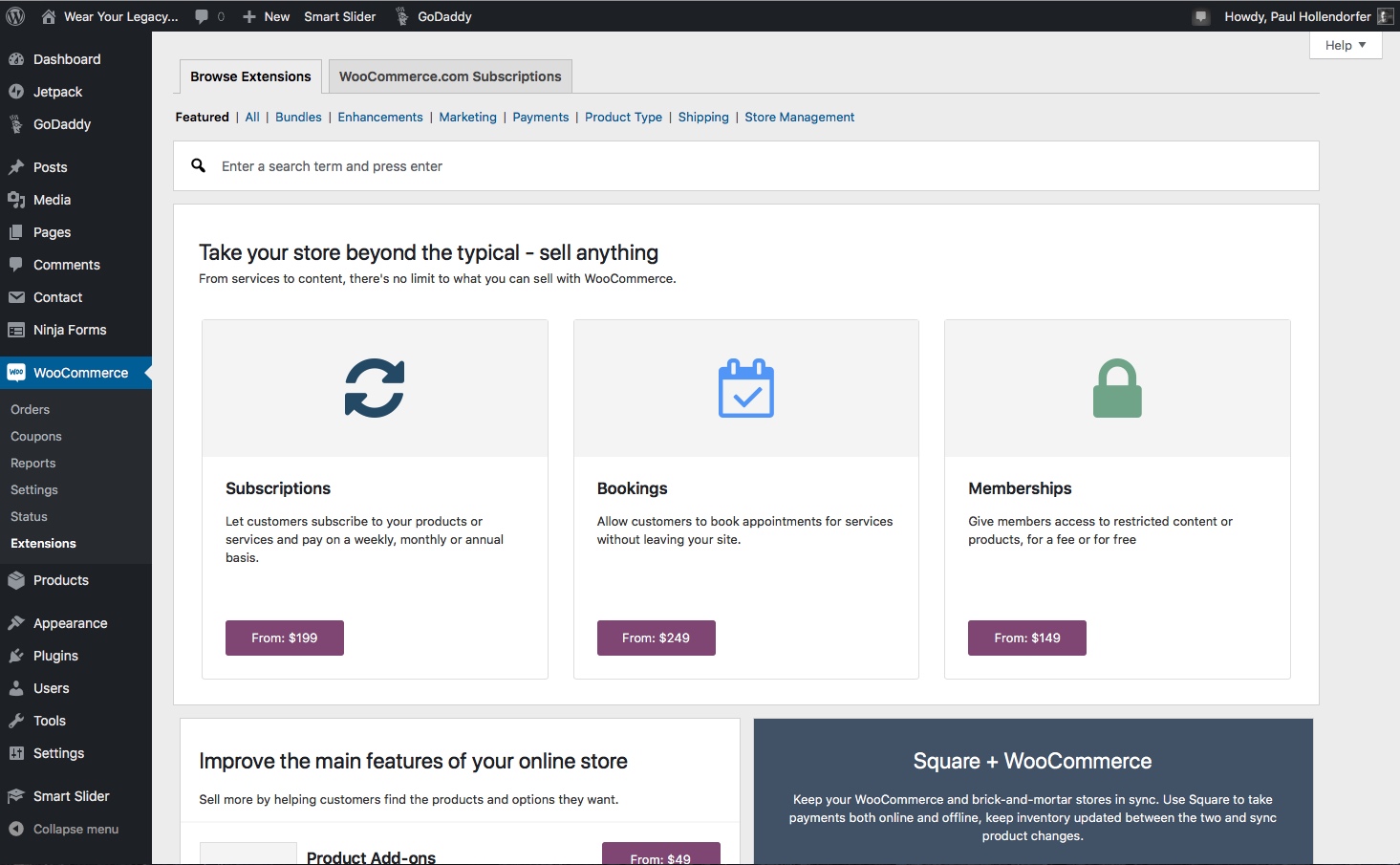Click the Ninja Forms icon
This screenshot has width=1400, height=865.
pyautogui.click(x=16, y=330)
